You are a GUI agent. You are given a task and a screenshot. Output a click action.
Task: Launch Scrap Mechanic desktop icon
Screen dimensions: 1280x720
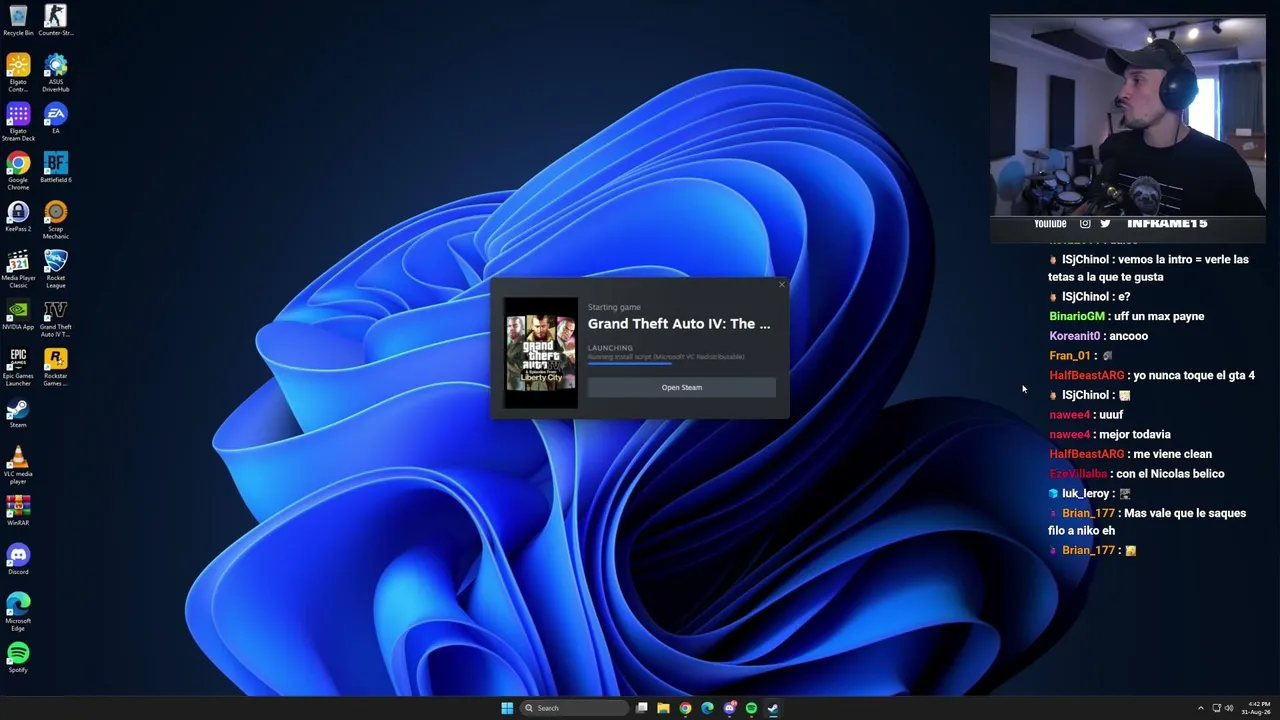[55, 220]
